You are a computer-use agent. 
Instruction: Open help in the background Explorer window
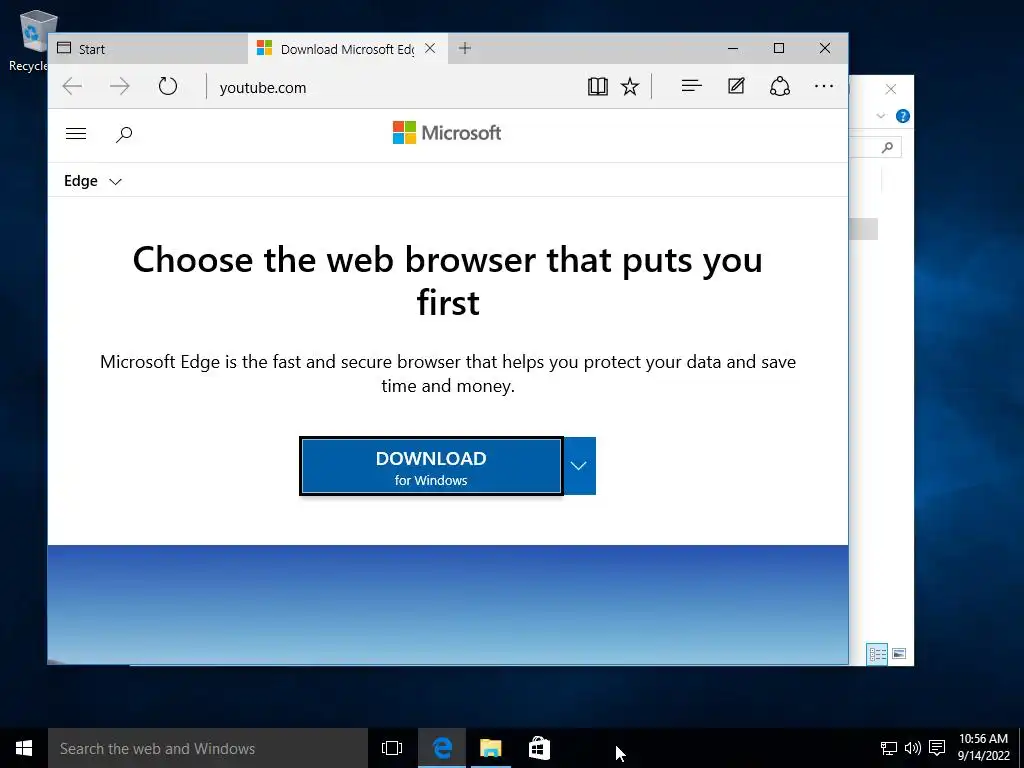click(x=903, y=116)
